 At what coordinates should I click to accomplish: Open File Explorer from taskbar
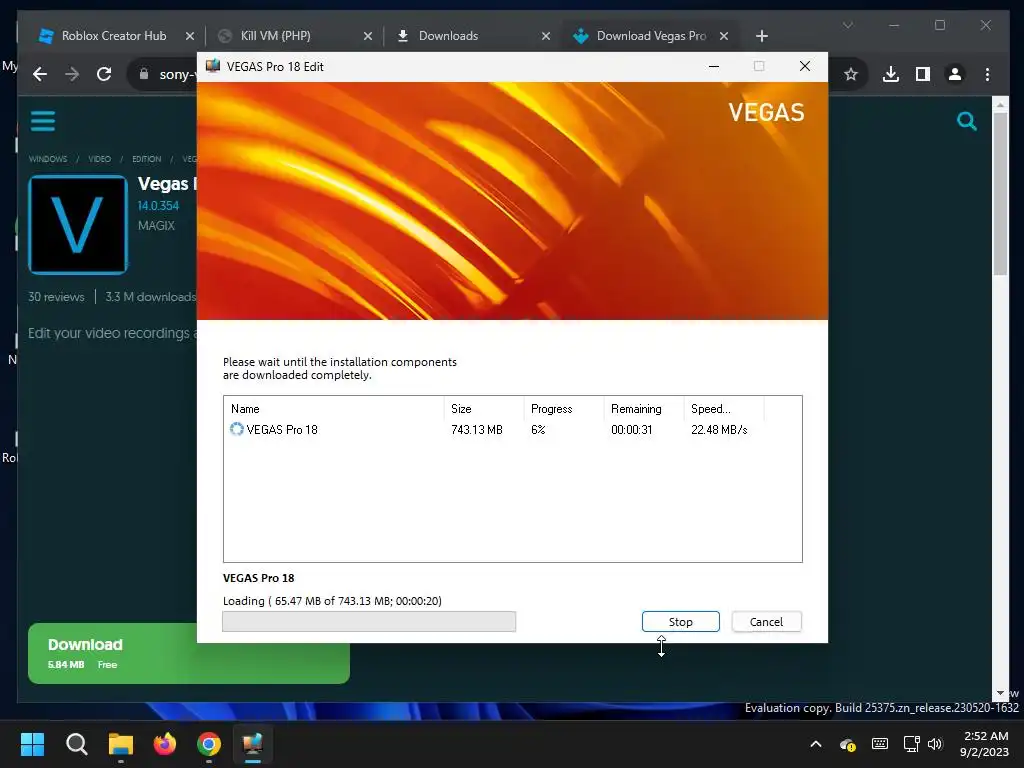coord(121,744)
